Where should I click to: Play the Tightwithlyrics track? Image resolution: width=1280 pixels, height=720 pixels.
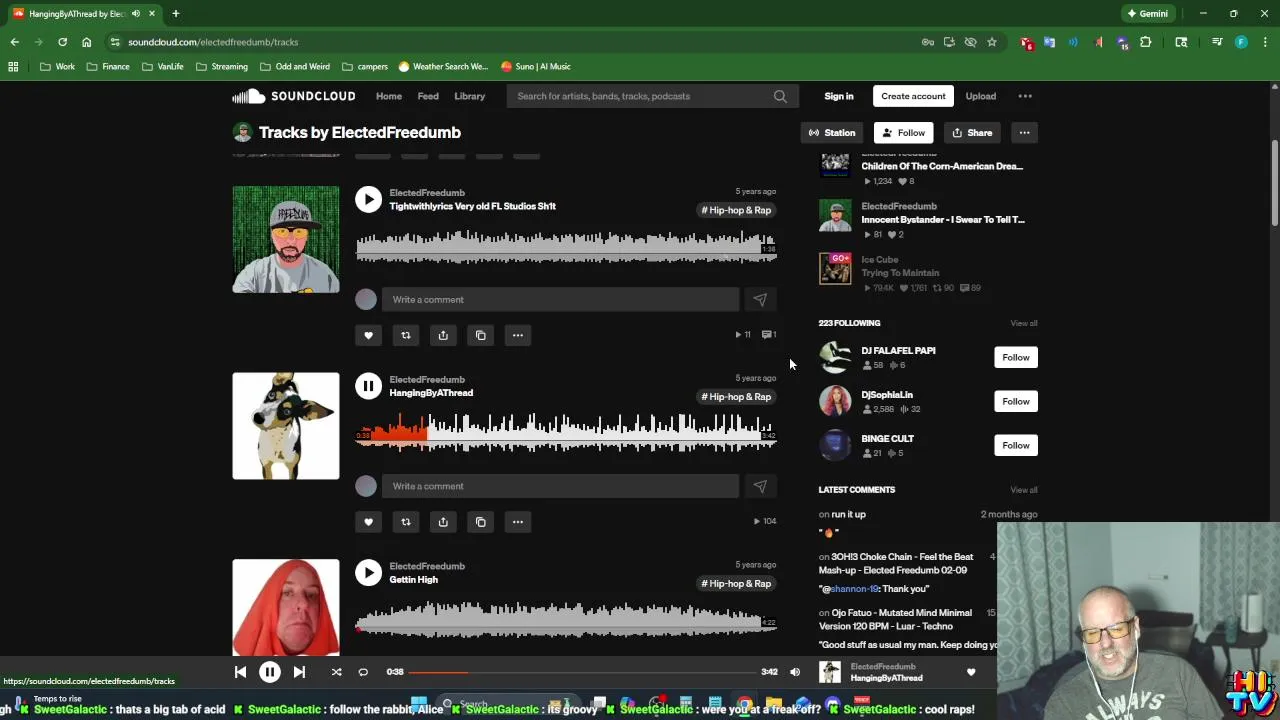click(x=368, y=199)
